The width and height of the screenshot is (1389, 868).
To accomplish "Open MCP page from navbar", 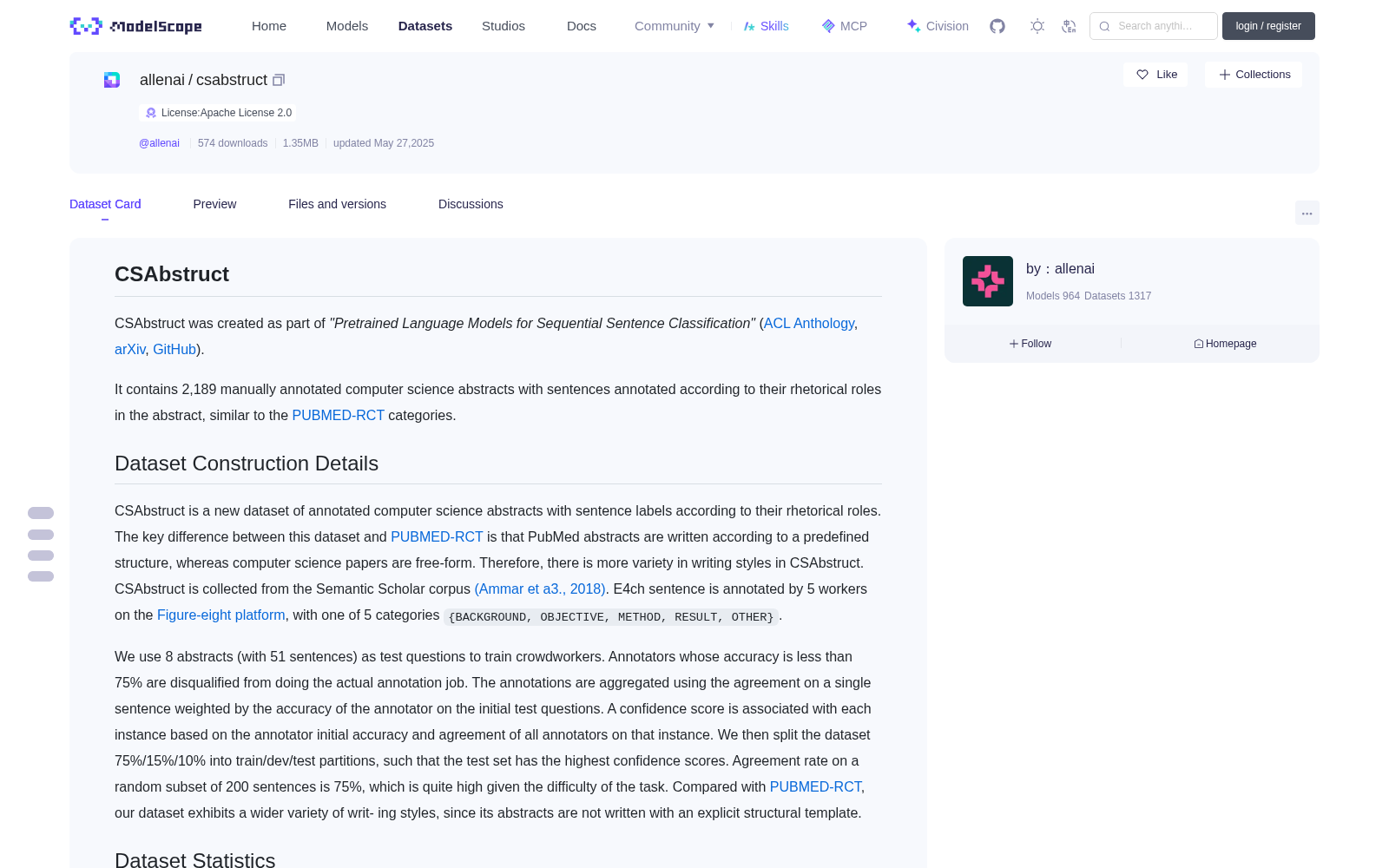I will pos(845,26).
